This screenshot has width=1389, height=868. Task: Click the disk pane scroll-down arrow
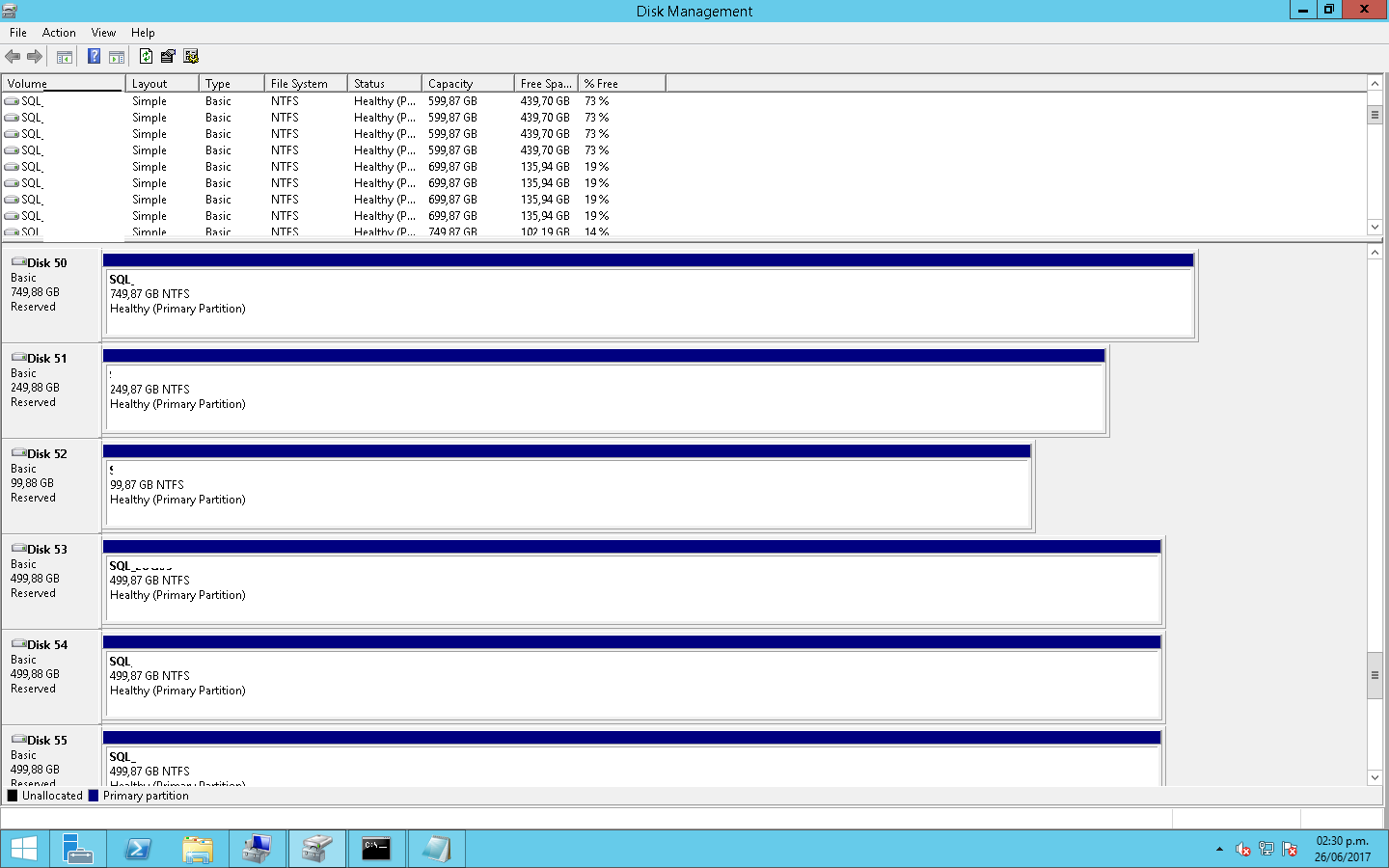coord(1375,777)
